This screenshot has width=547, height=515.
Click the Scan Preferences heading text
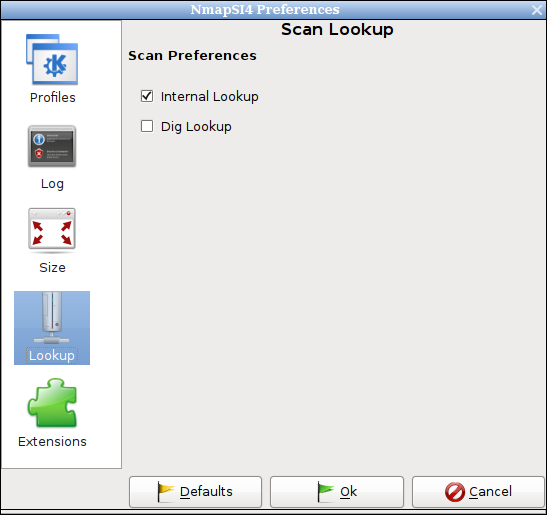pyautogui.click(x=192, y=55)
